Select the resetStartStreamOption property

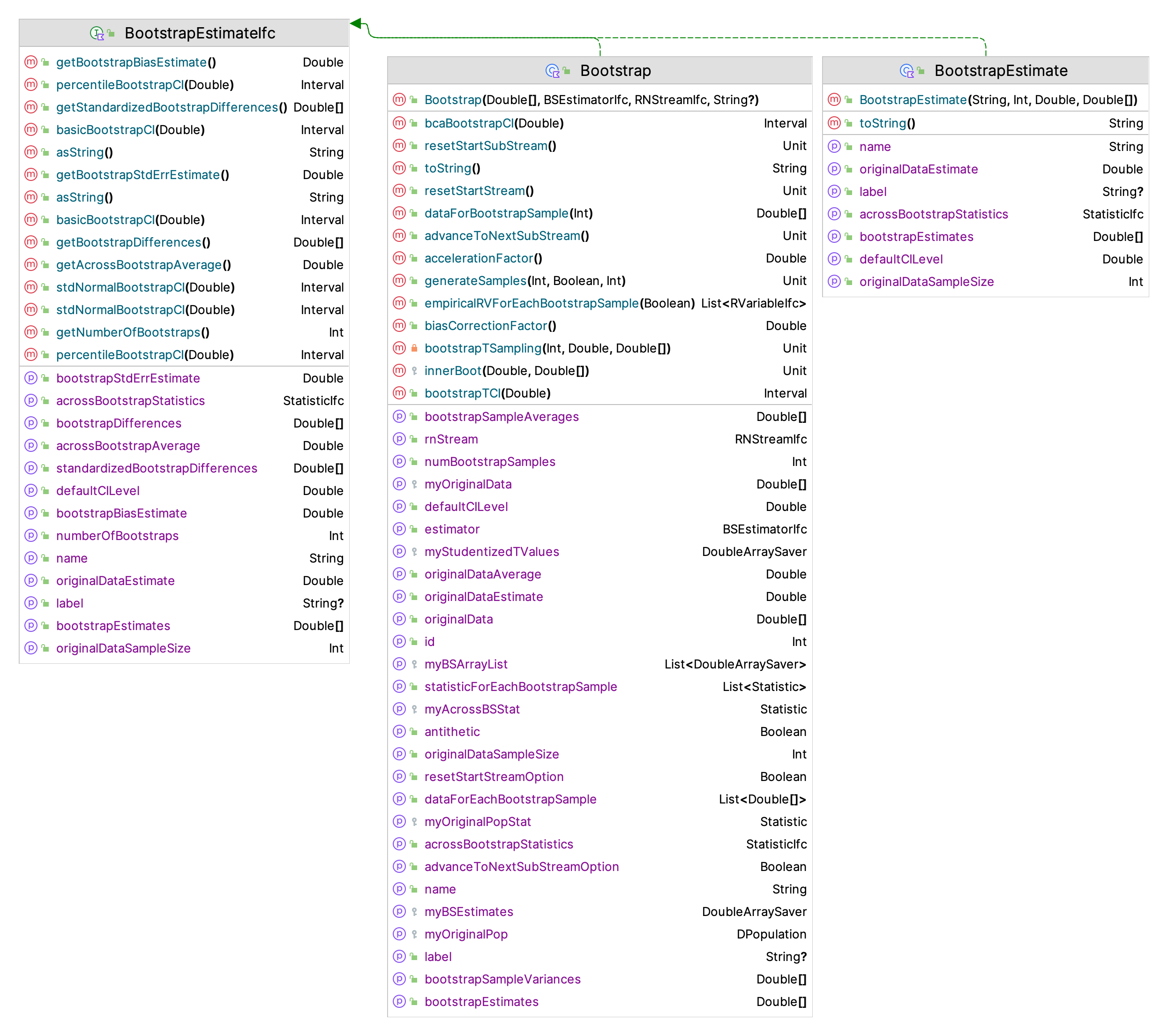pyautogui.click(x=494, y=777)
